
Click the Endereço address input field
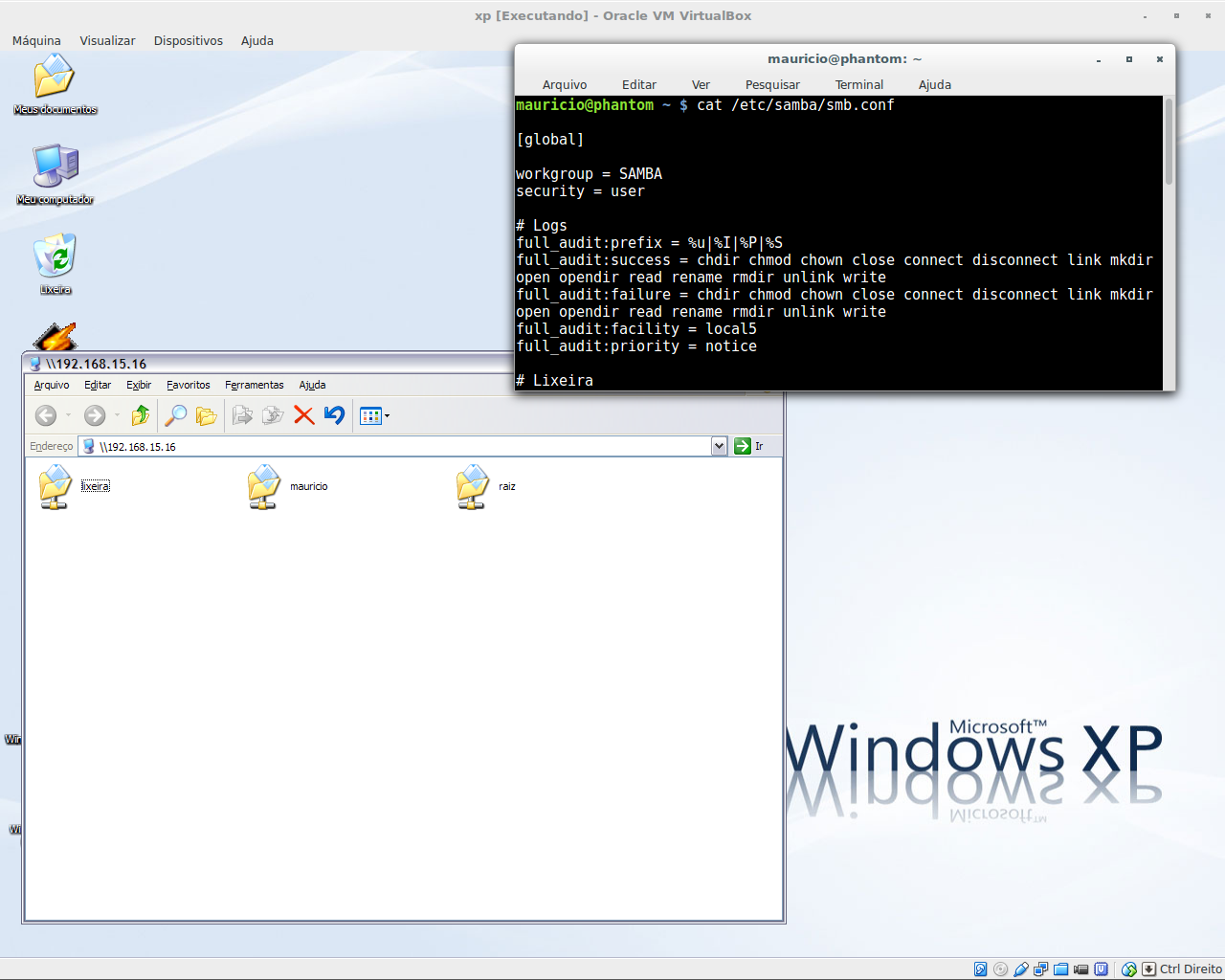(x=403, y=446)
